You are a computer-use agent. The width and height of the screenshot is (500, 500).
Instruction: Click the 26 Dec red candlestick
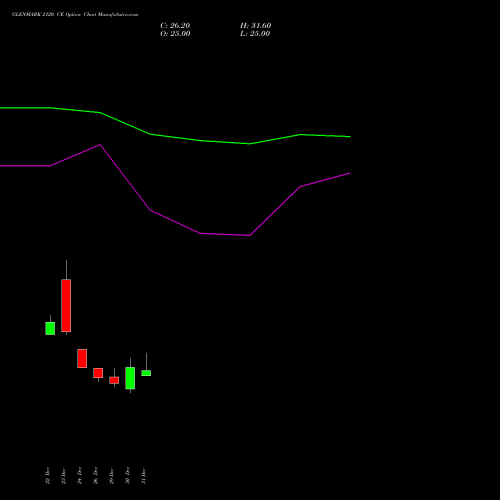[x=98, y=373]
